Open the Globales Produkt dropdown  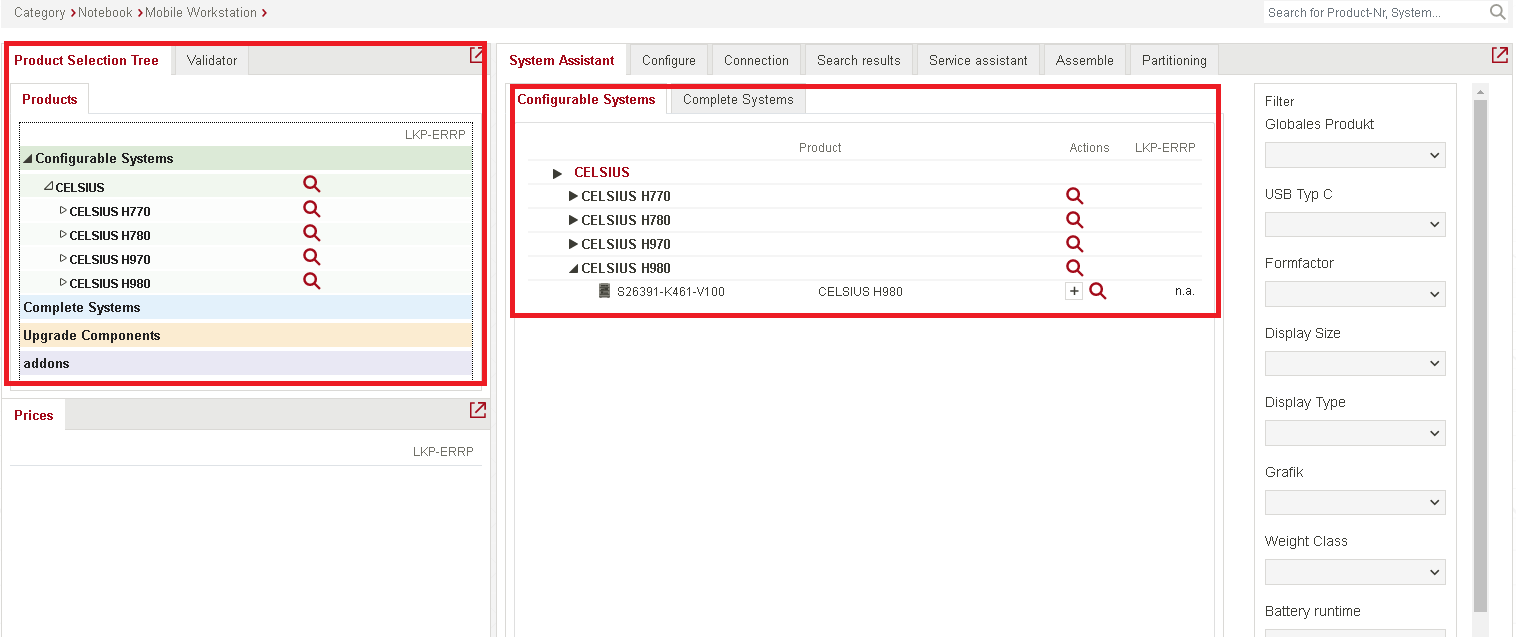point(1355,155)
